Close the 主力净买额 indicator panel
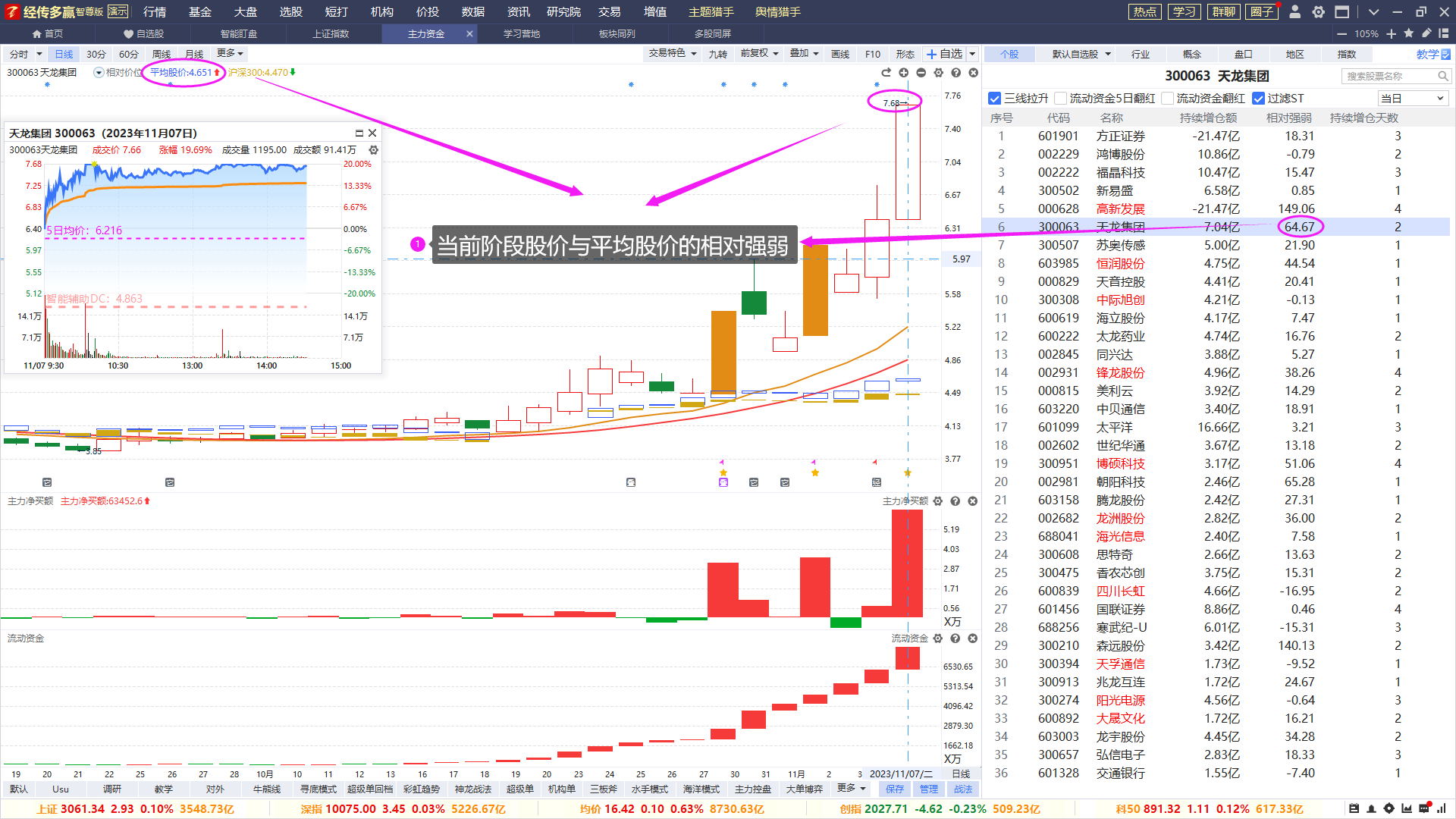The height and width of the screenshot is (819, 1456). [x=973, y=501]
